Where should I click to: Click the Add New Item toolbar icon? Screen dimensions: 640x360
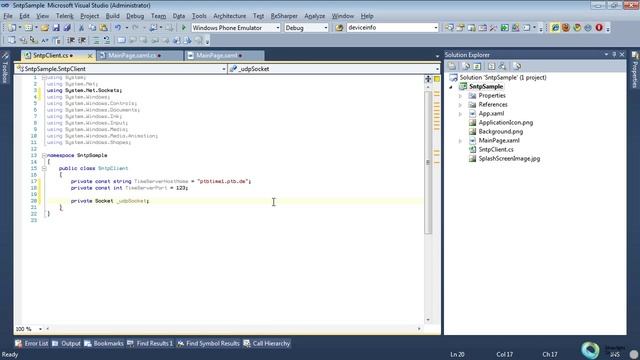pos(28,28)
